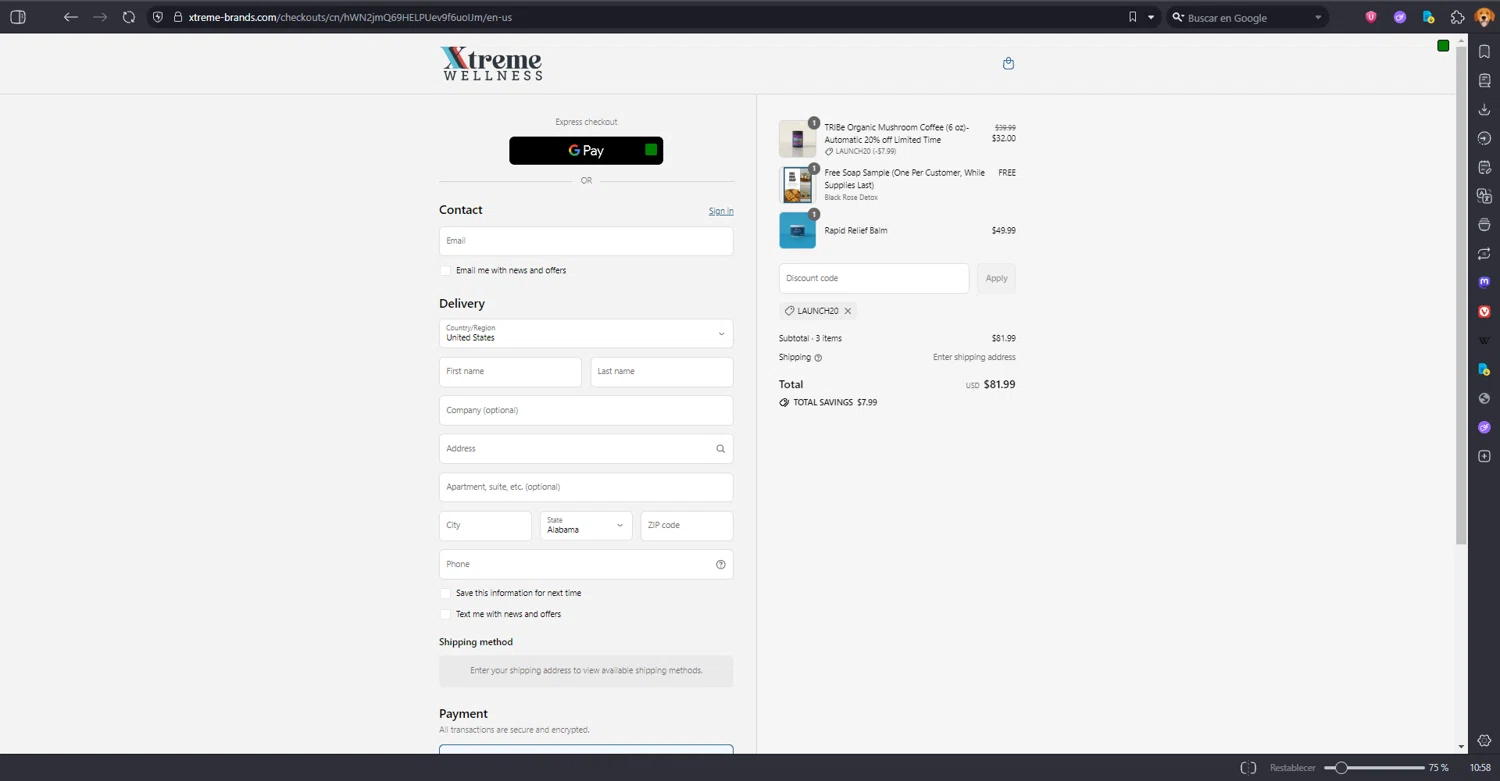Open the State dropdown showing Alabama
The height and width of the screenshot is (781, 1500).
pos(586,525)
